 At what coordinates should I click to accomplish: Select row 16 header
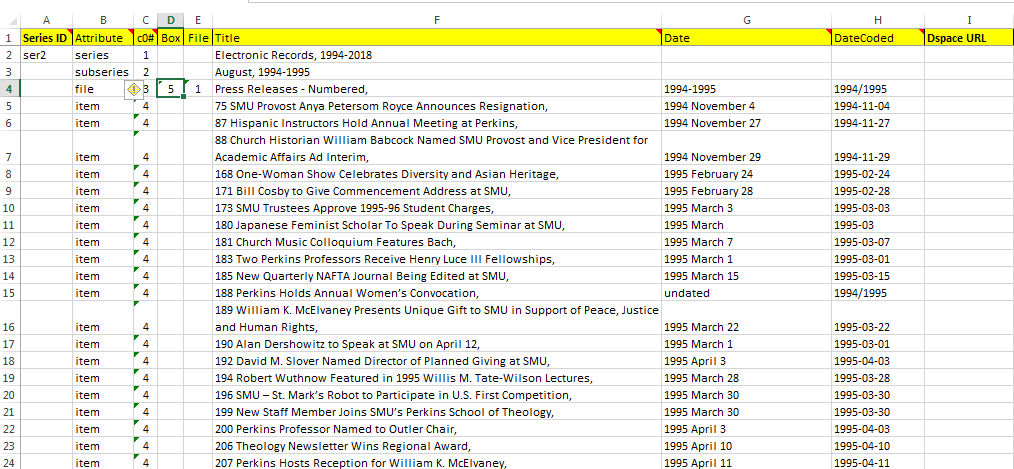pyautogui.click(x=9, y=318)
